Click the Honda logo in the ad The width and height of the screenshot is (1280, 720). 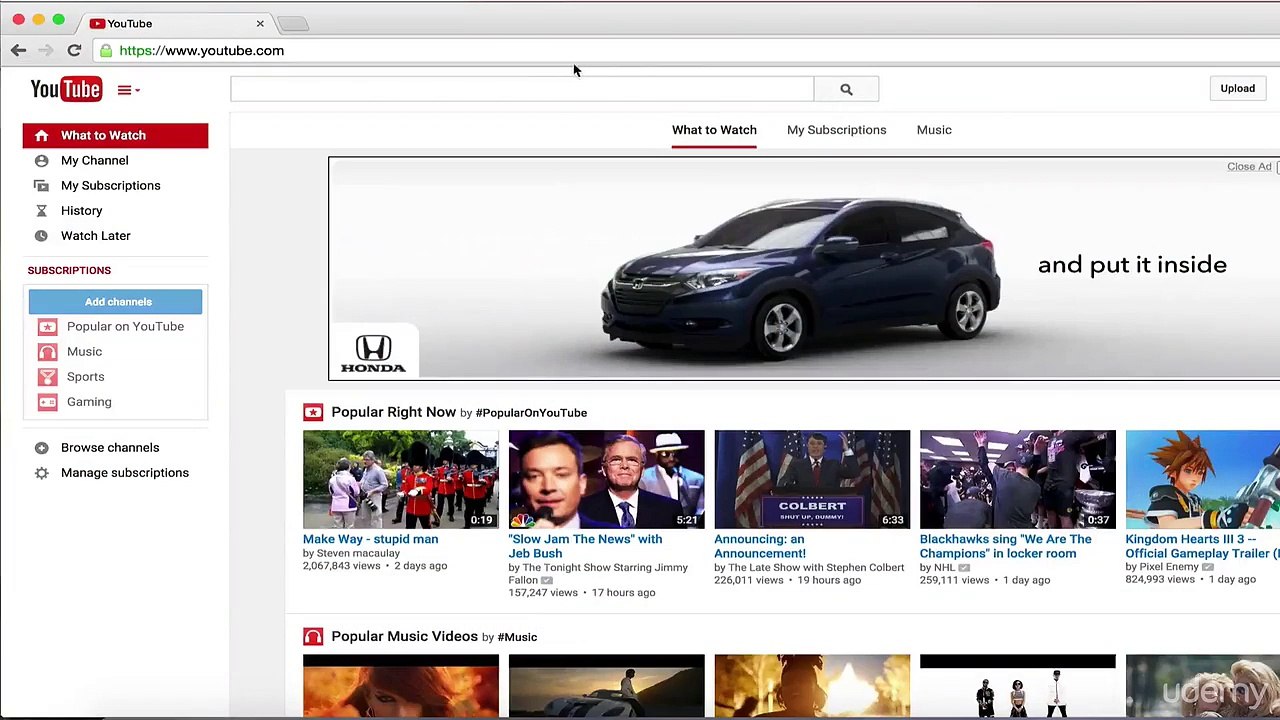[373, 353]
